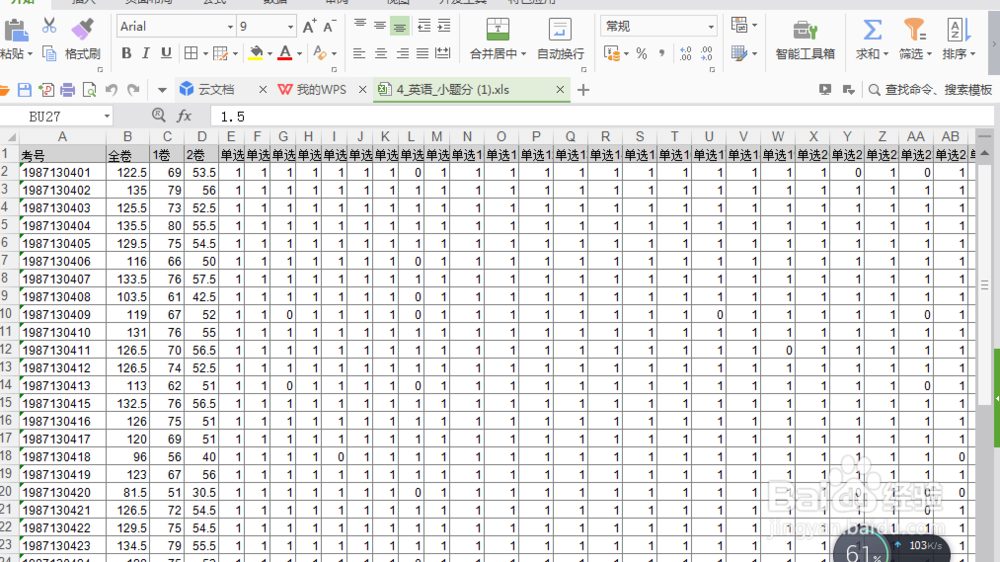This screenshot has height=562, width=1000.
Task: Open the font size dropdown showing 9
Action: click(x=290, y=27)
